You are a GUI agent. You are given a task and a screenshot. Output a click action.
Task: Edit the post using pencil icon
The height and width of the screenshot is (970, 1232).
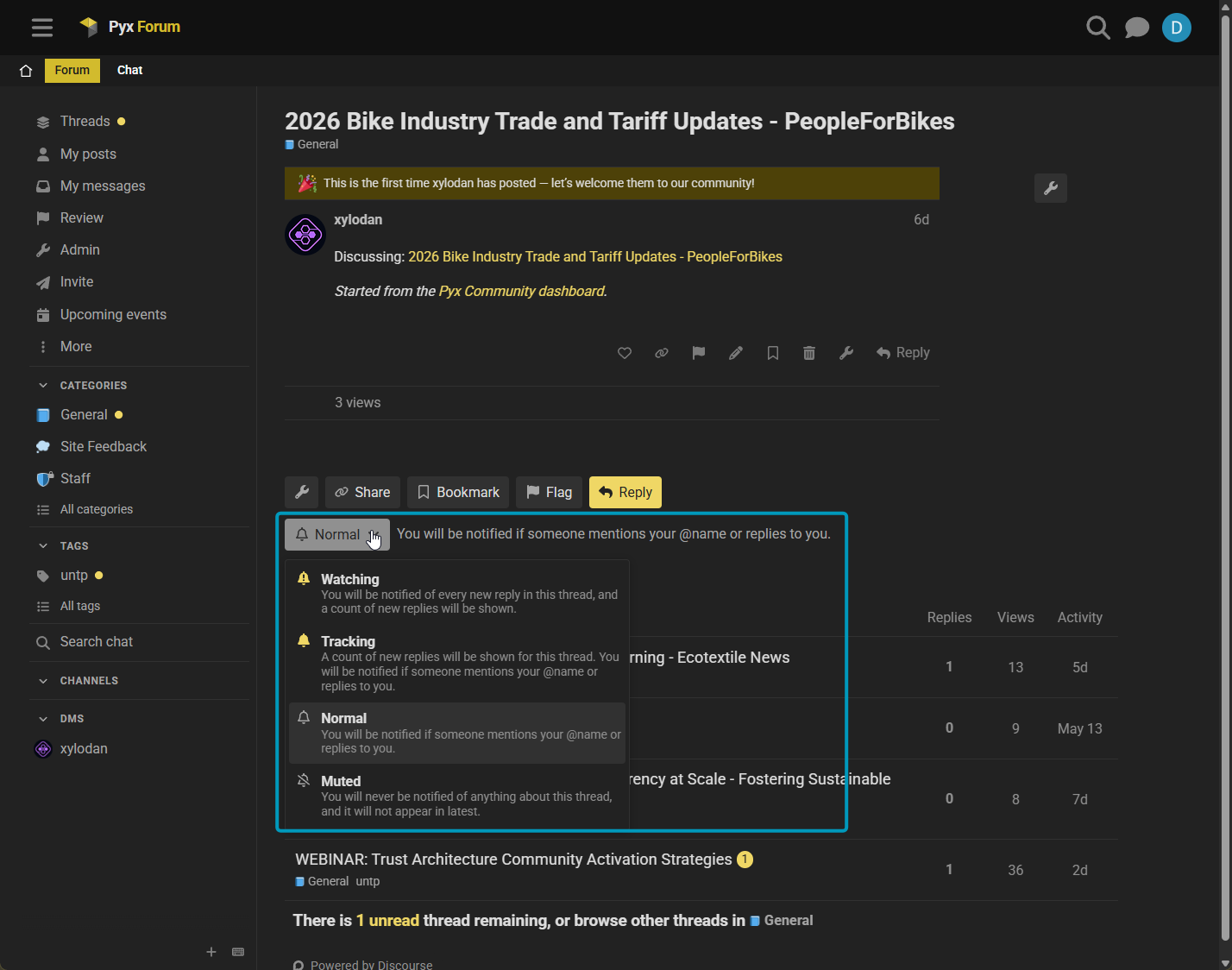(736, 353)
